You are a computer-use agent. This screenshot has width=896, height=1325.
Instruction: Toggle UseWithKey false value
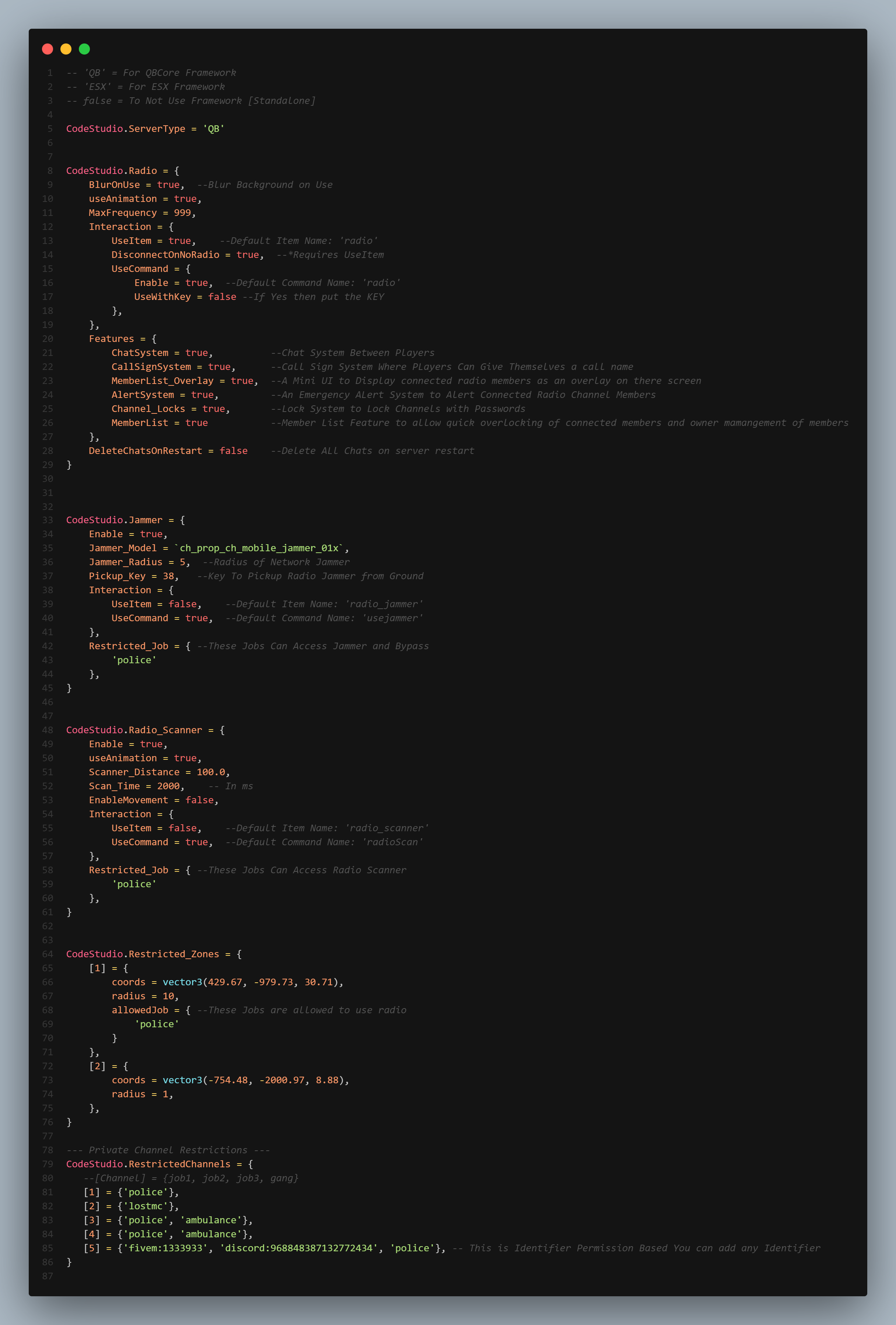coord(222,297)
